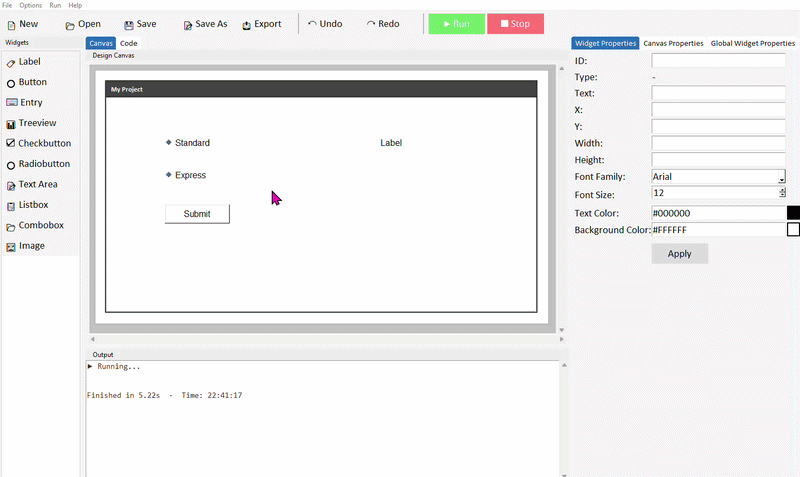
Task: Open the Widget Properties tab
Action: (x=605, y=43)
